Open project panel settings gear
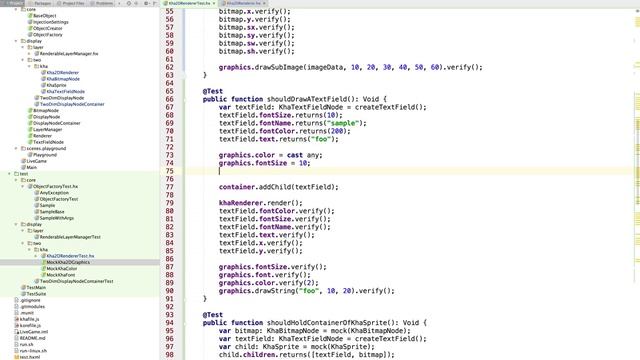This screenshot has height=360, width=640. point(146,3)
